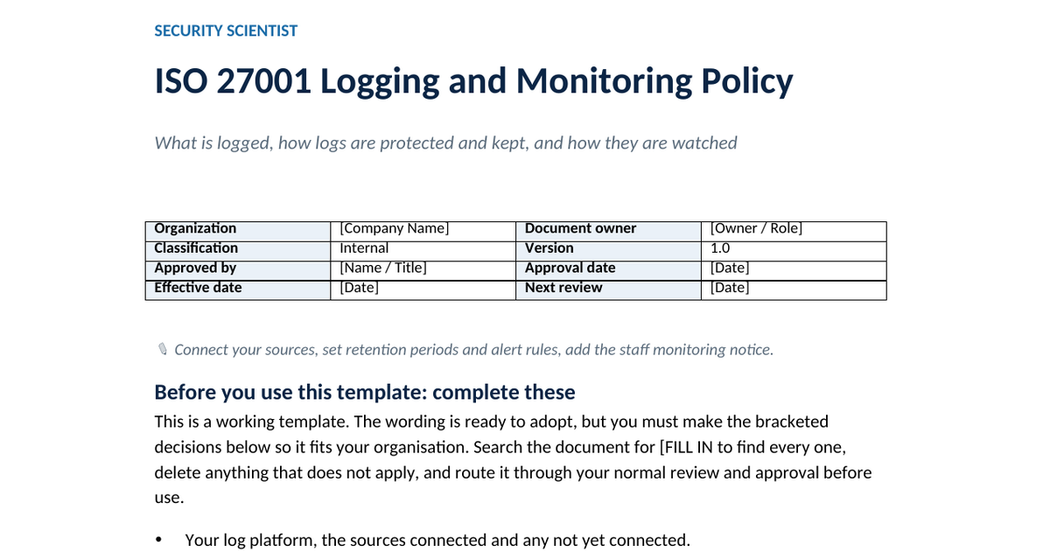
Task: Click the Connect your sources italic instruction line
Action: pos(473,349)
